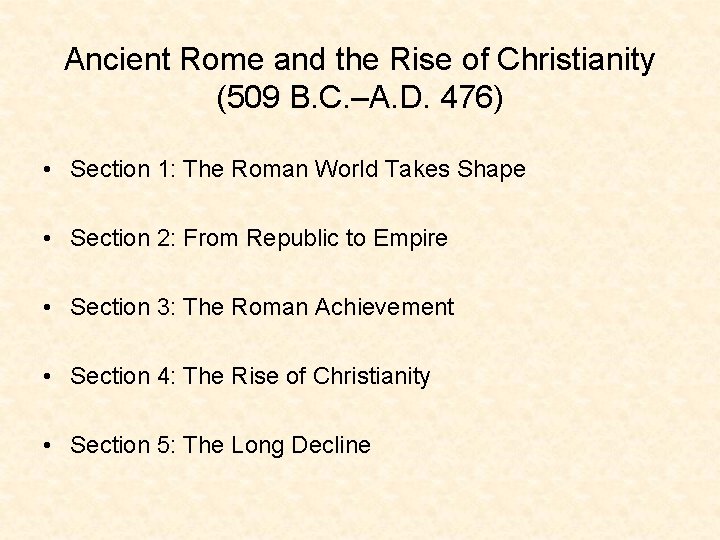Open "The Roman World Takes Shape" text
Viewport: 720px width, 540px height.
[354, 169]
